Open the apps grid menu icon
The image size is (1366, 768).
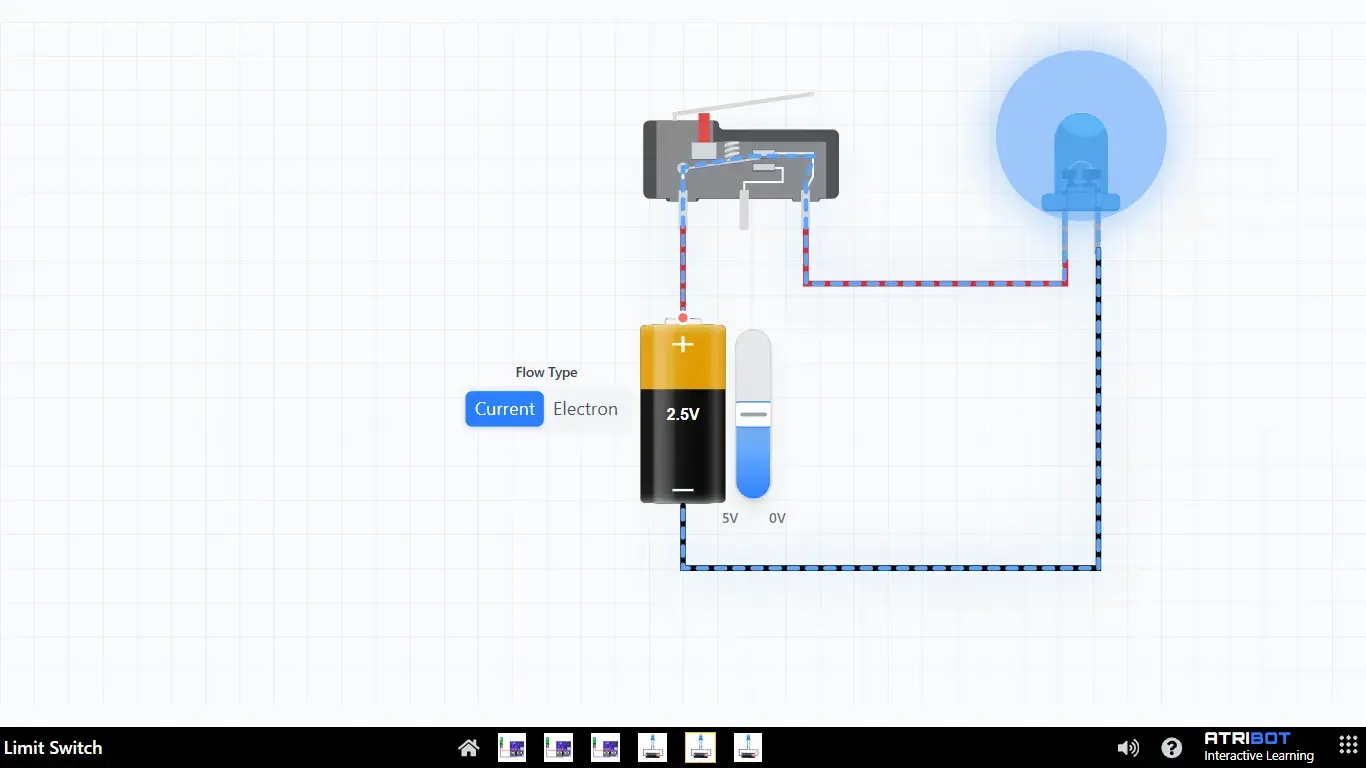(1347, 747)
